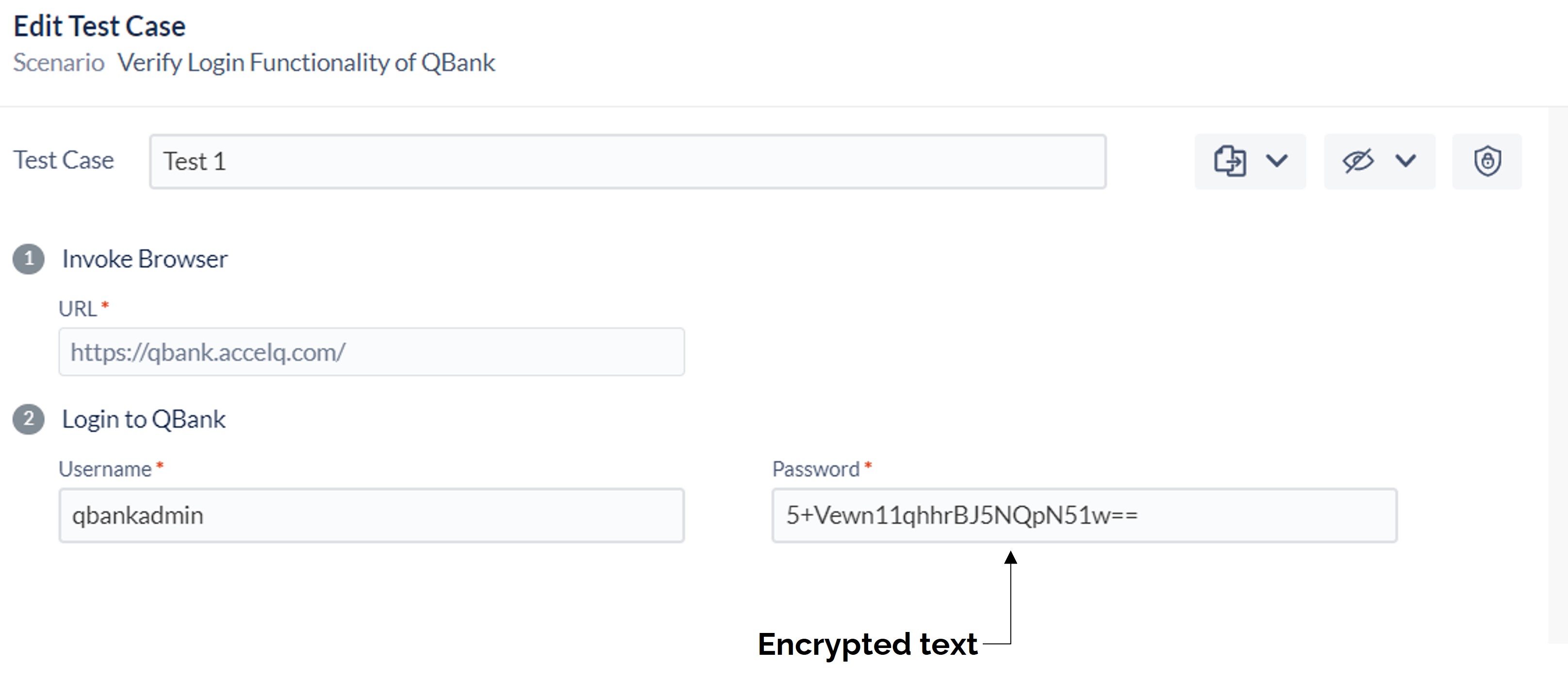
Task: Click the scenario name Verify Login Functionality
Action: 306,63
